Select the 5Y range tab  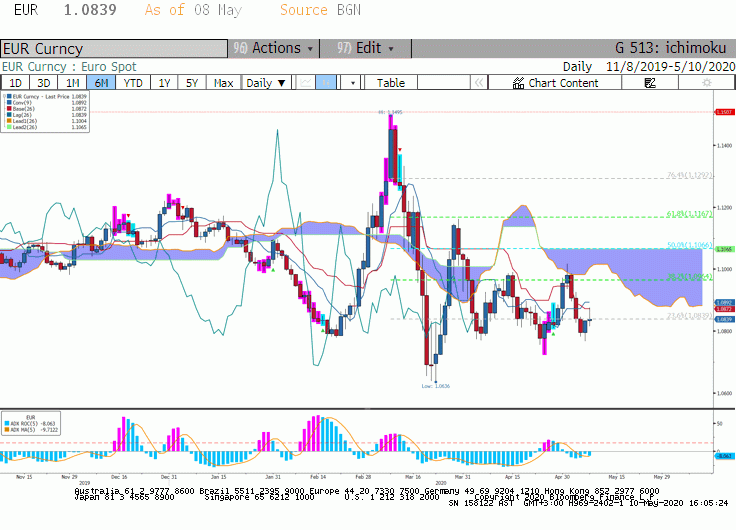(x=192, y=83)
